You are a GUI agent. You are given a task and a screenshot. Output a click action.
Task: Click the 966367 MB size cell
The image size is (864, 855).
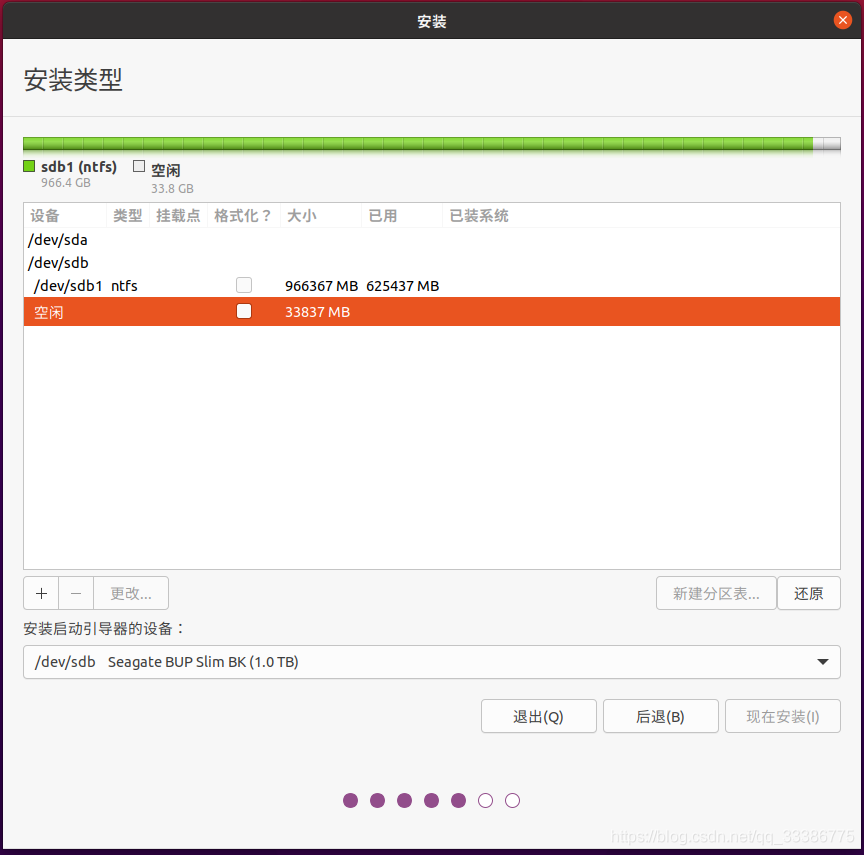tap(321, 286)
